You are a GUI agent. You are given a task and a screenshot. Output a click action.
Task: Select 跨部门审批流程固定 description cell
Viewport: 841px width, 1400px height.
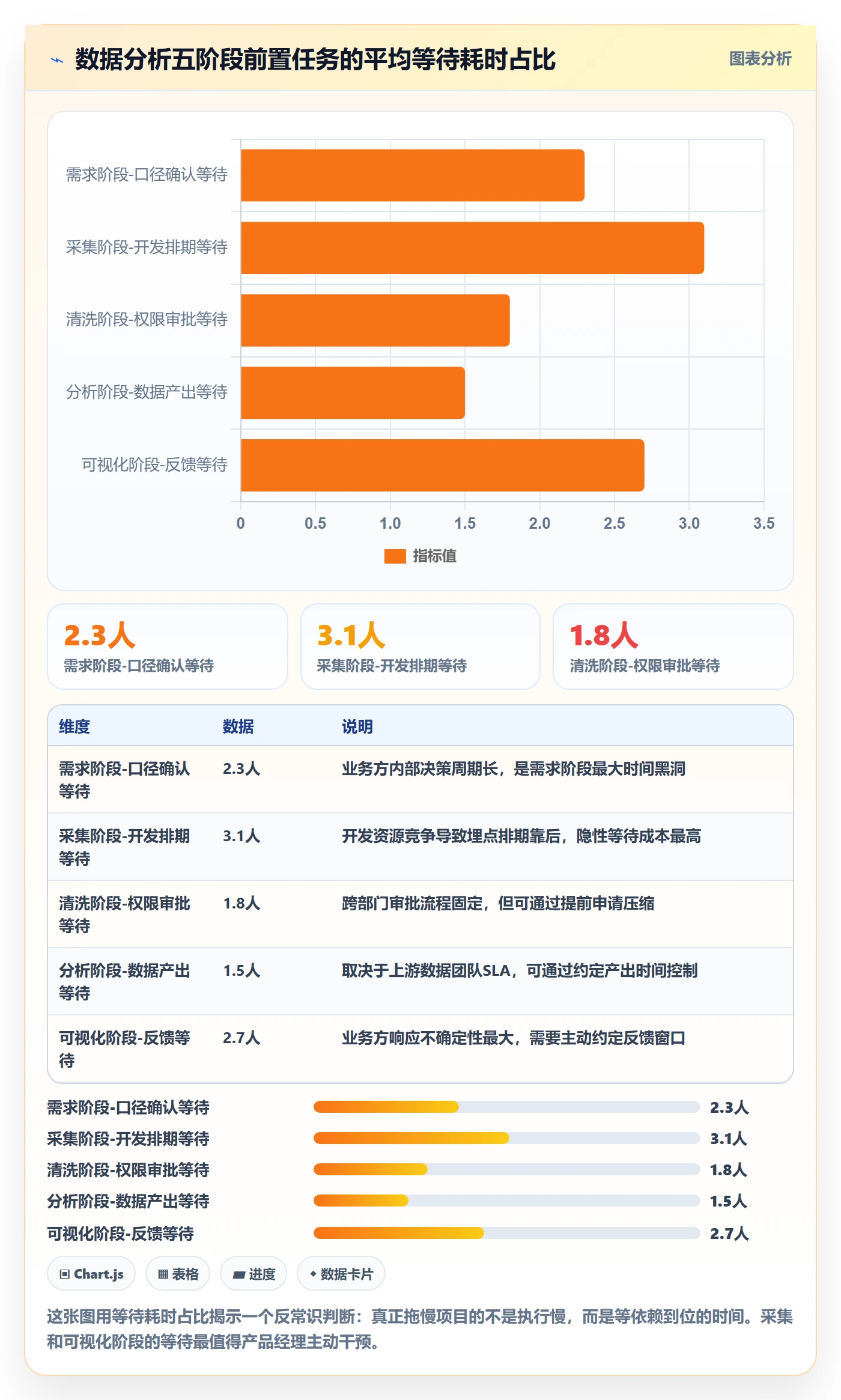point(498,903)
